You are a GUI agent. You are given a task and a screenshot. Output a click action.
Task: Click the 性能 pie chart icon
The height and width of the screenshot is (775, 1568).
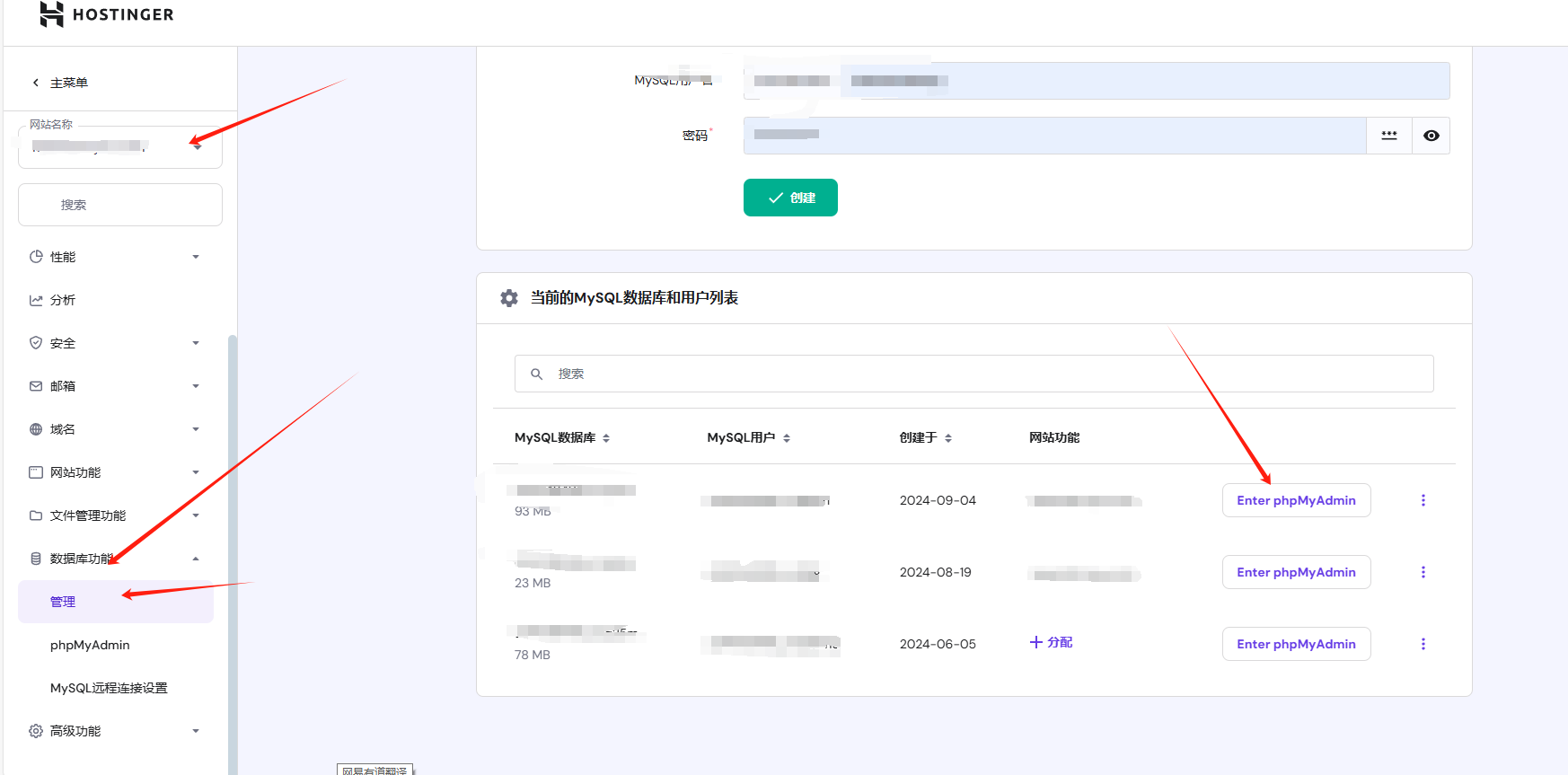point(36,257)
